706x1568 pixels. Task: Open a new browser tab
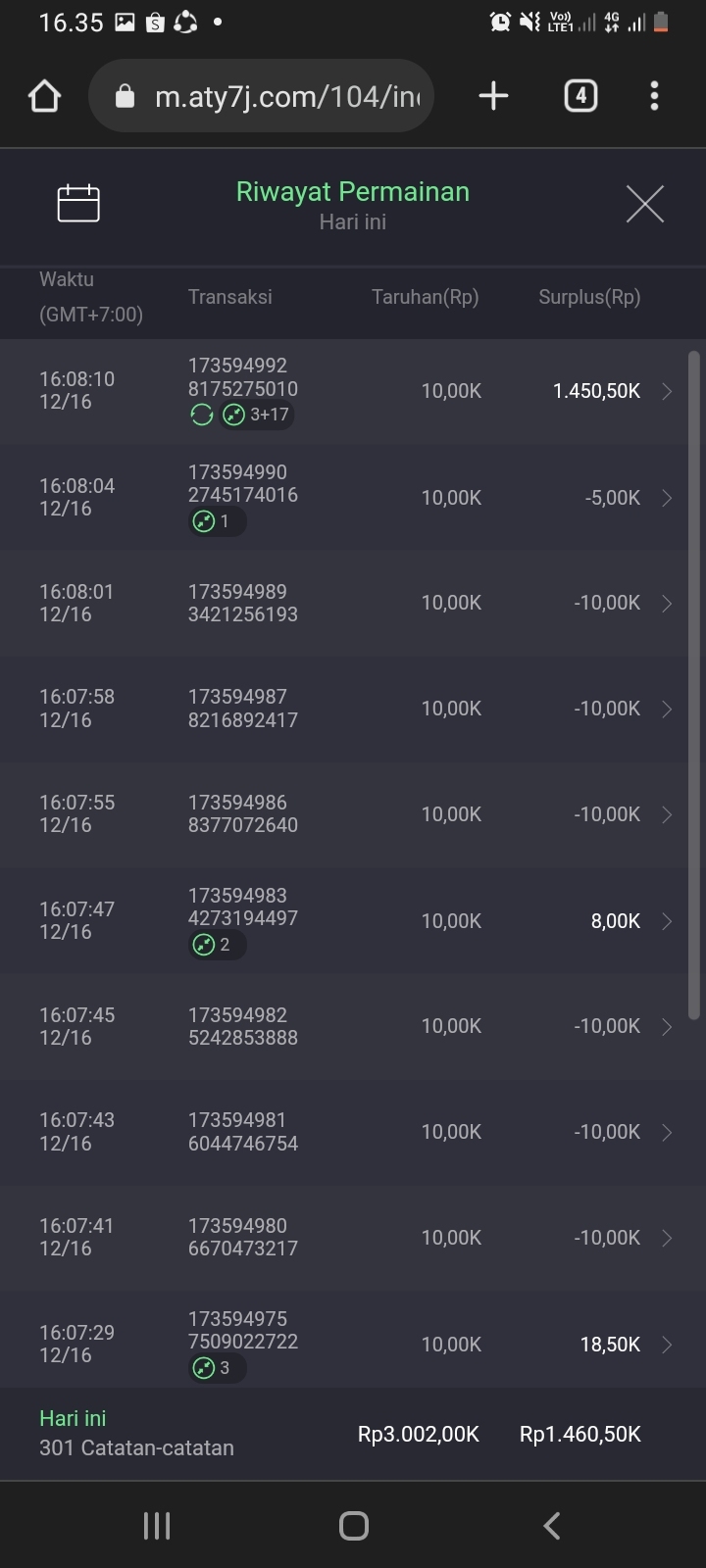(x=493, y=96)
